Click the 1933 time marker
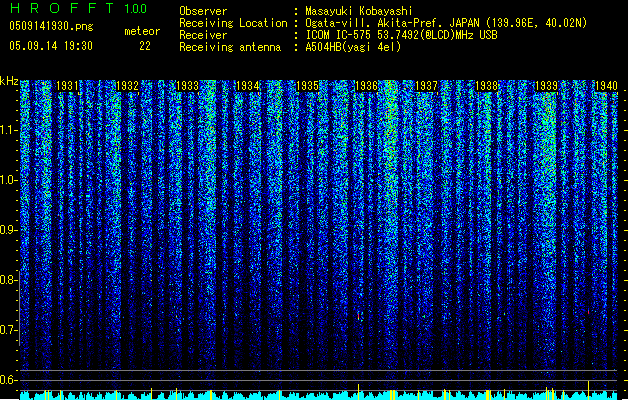The height and width of the screenshot is (400, 629). click(x=187, y=86)
